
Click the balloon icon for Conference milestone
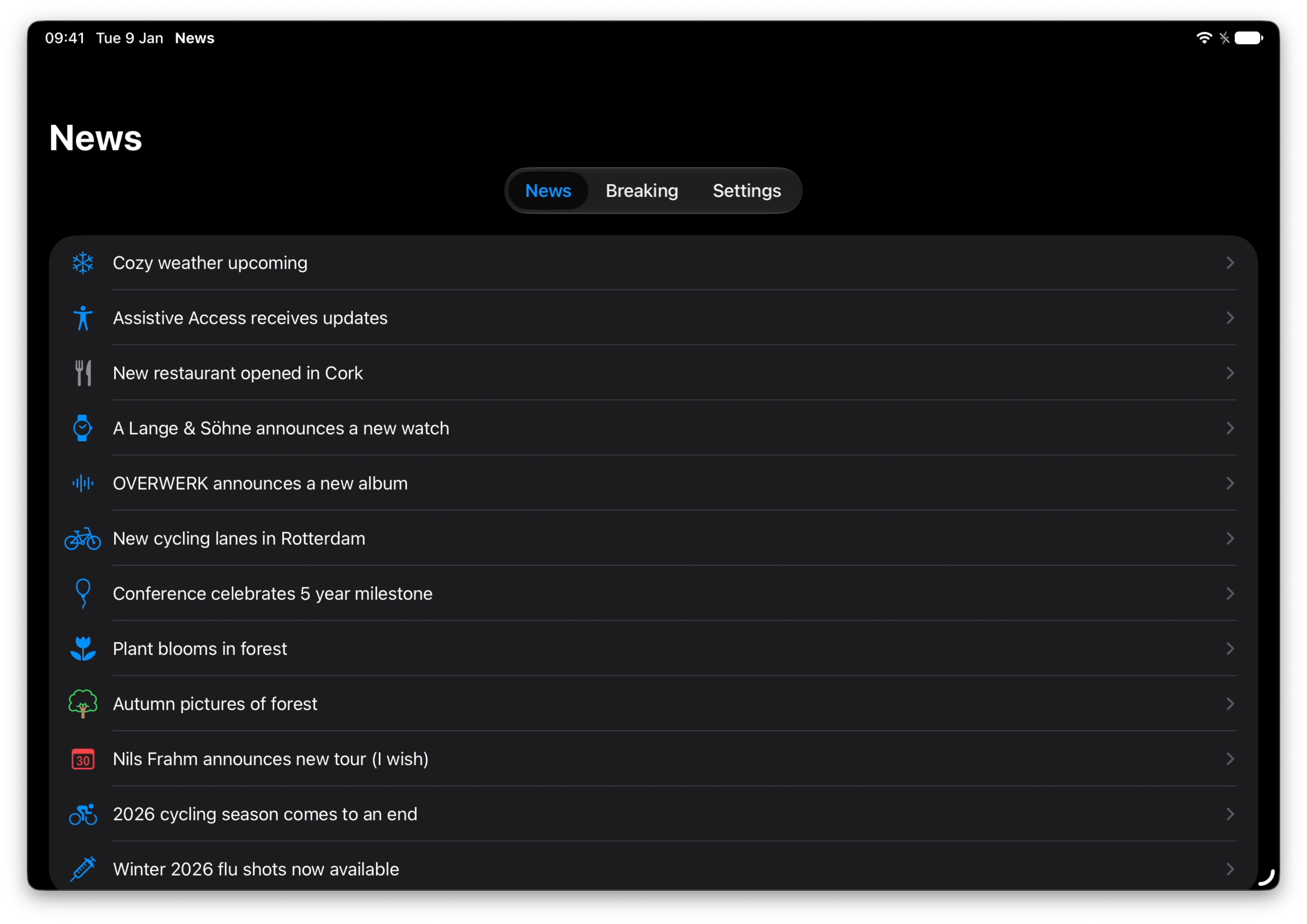click(83, 593)
